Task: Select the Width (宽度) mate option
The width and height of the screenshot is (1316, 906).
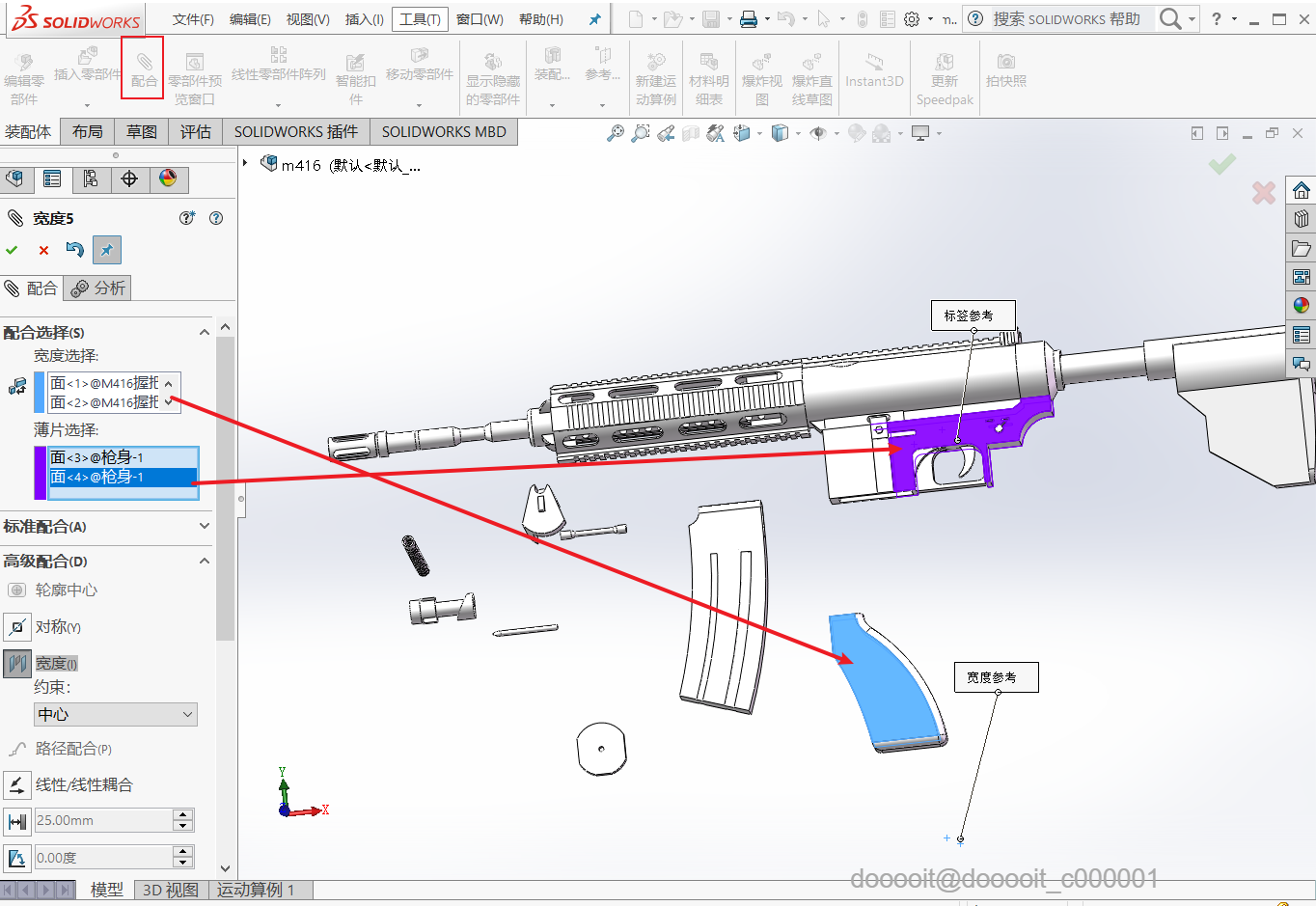Action: [x=17, y=664]
